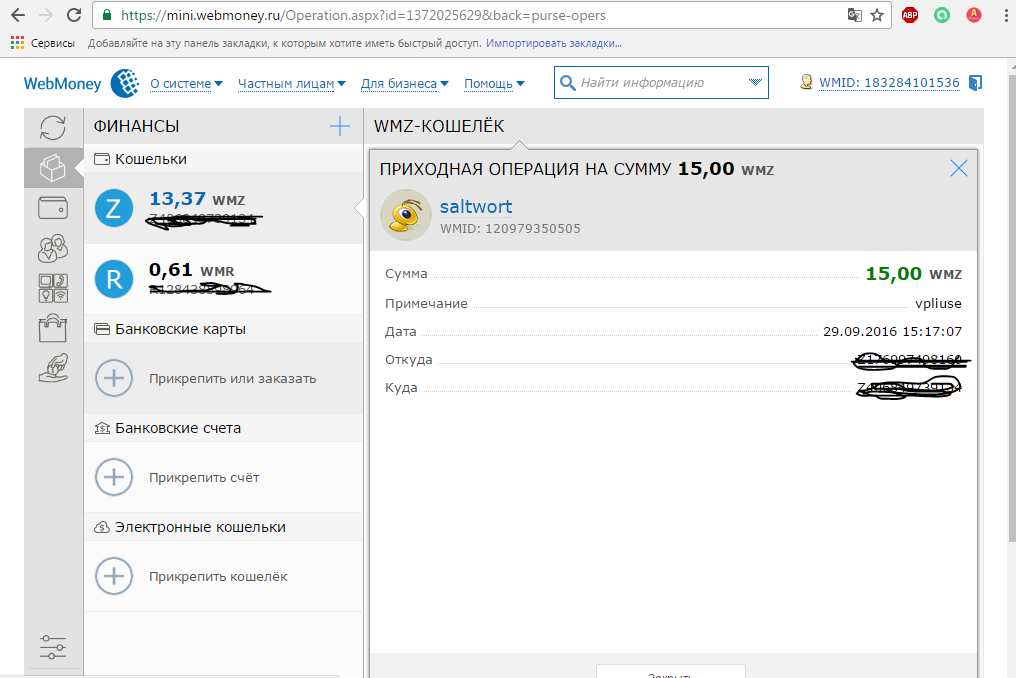Select the WMZ wallet Z icon
Viewport: 1016px width, 678px height.
113,208
